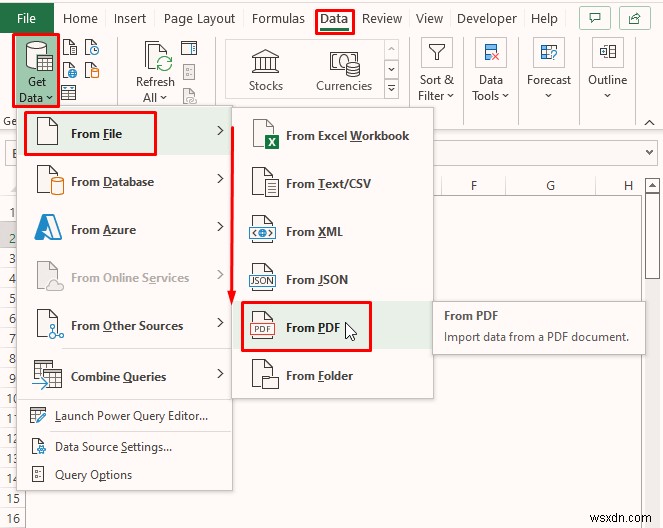Choose From JSON
Image resolution: width=663 pixels, height=528 pixels.
332,279
